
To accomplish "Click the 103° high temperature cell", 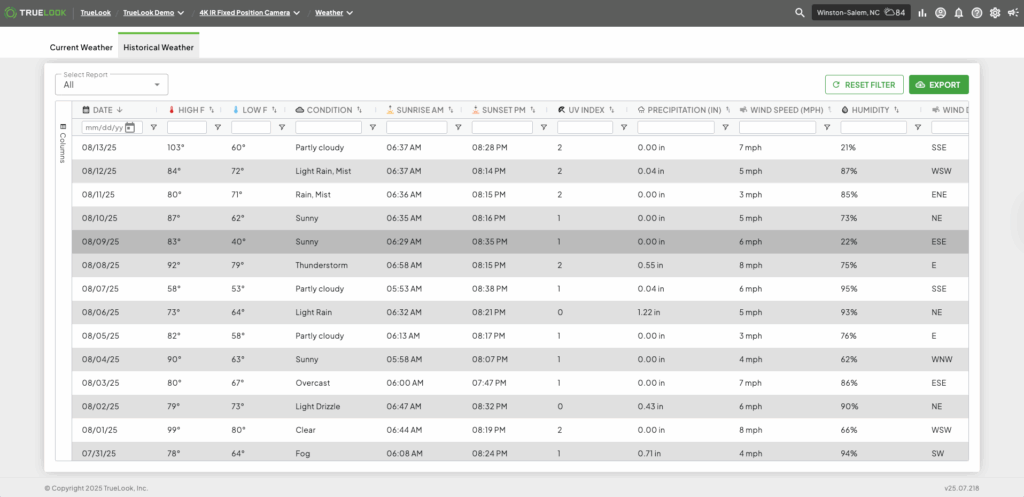I will 176,148.
